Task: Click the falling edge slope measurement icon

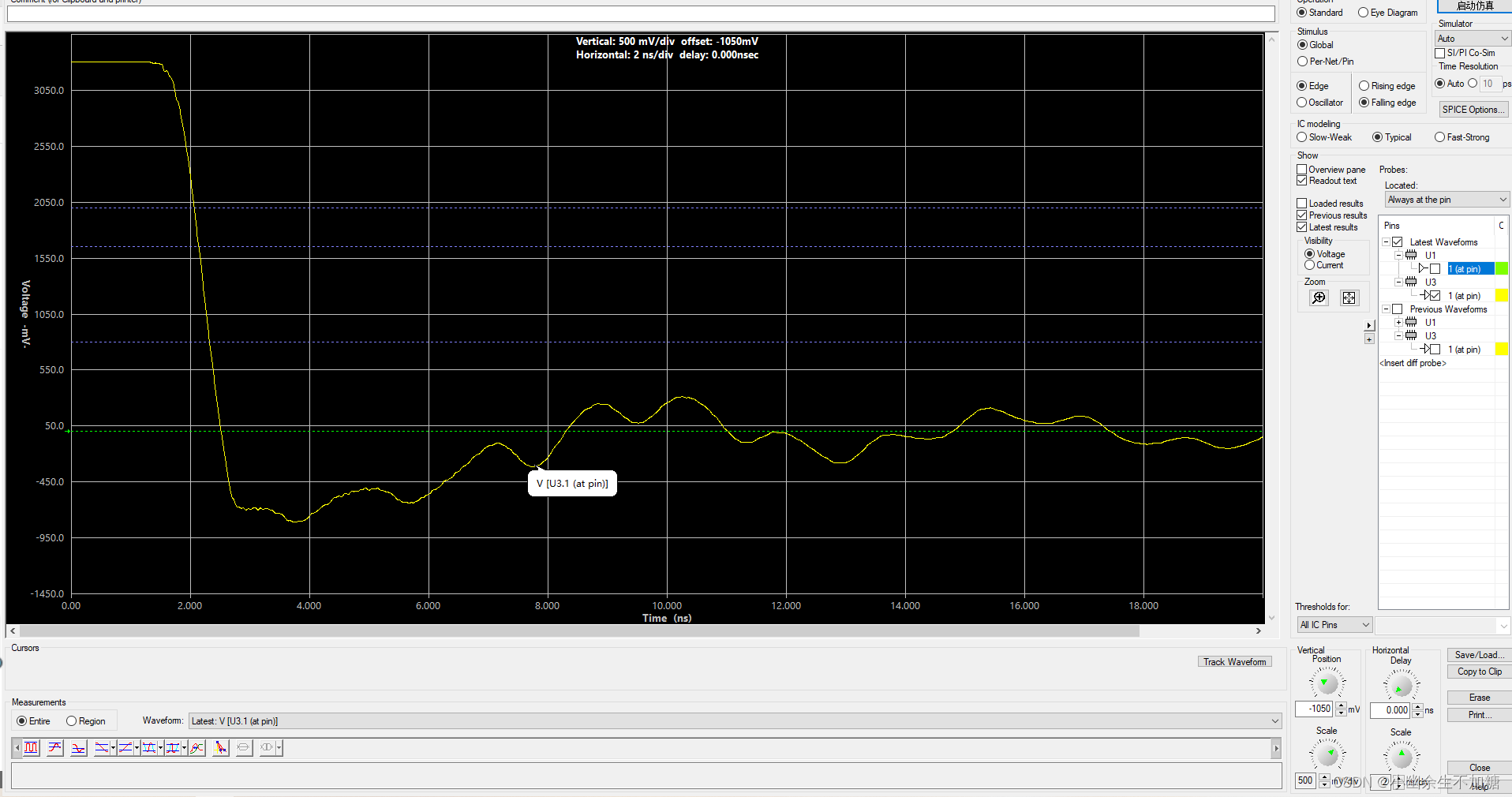Action: point(102,747)
